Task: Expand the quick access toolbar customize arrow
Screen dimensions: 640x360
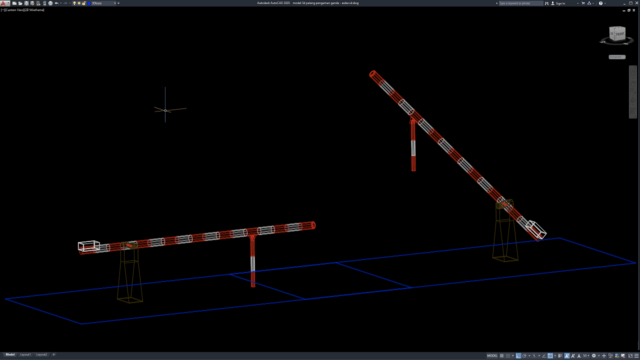Action: (x=118, y=3)
